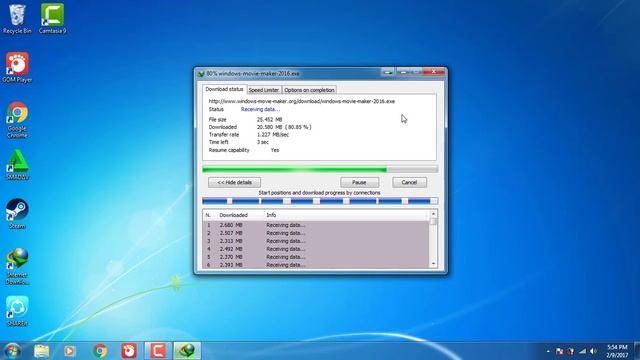Switch to GOM Player on the taskbar
This screenshot has width=640, height=360.
click(x=129, y=351)
